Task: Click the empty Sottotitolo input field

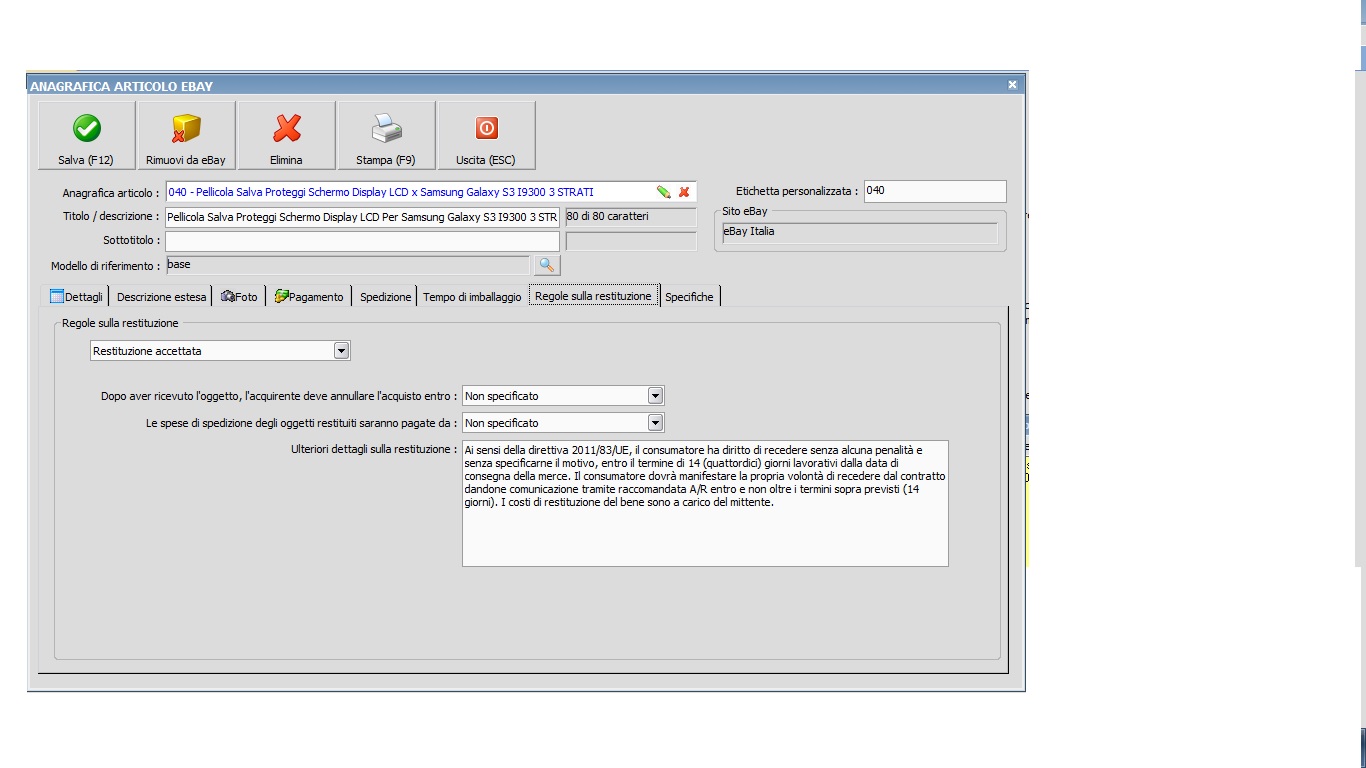Action: click(362, 241)
